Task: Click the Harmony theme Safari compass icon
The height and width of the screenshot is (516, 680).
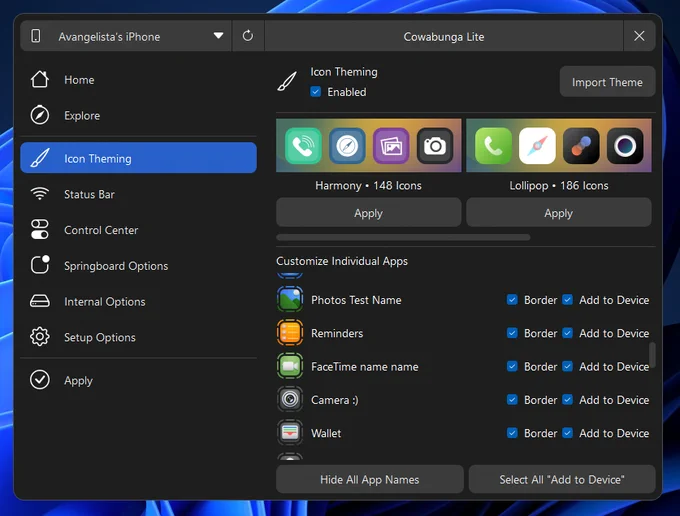Action: pos(347,146)
